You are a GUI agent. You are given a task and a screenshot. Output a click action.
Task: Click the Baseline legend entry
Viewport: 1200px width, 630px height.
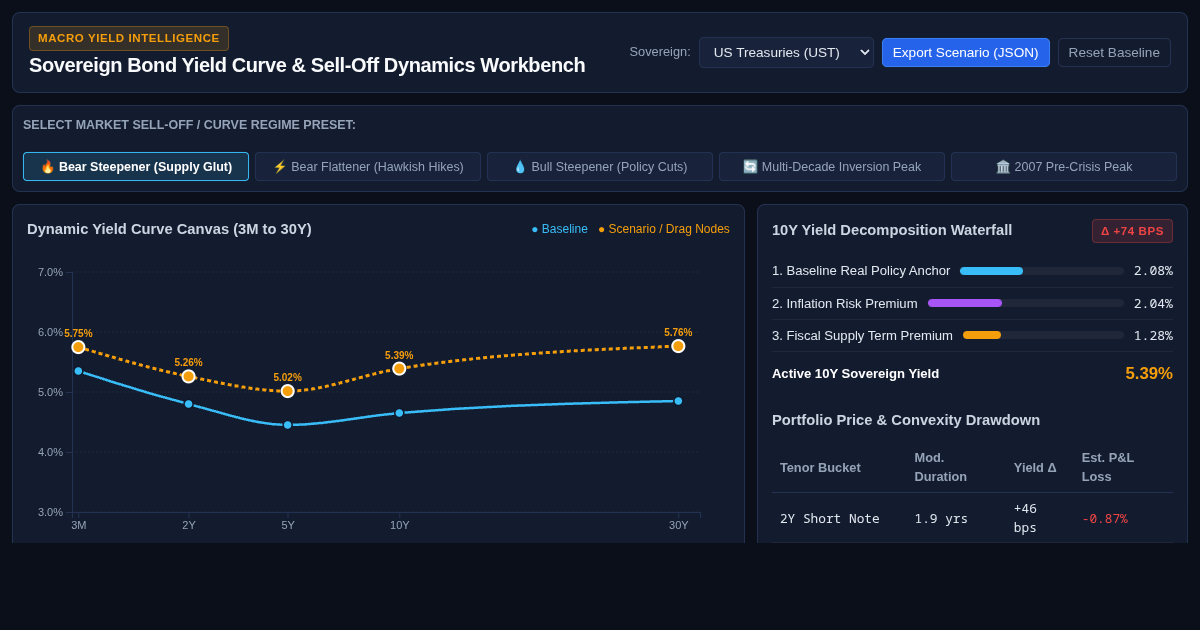[x=560, y=229]
